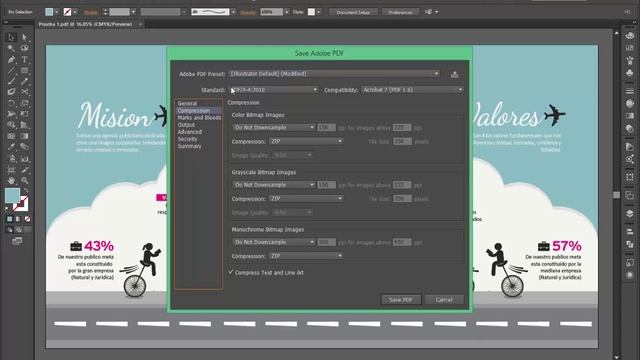The width and height of the screenshot is (640, 360).
Task: Select the Direct Selection tool
Action: click(25, 38)
